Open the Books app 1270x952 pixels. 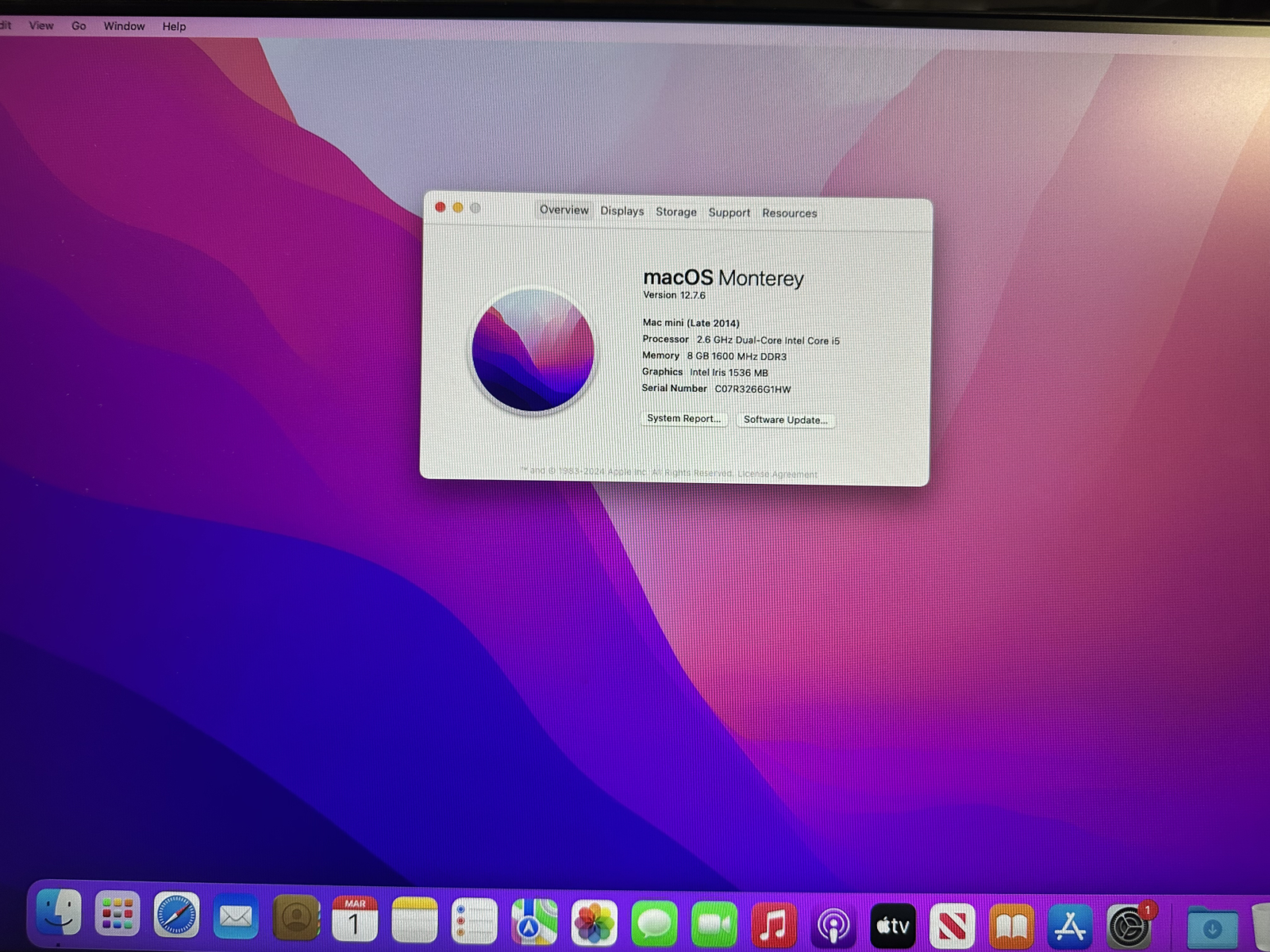pos(1012,927)
